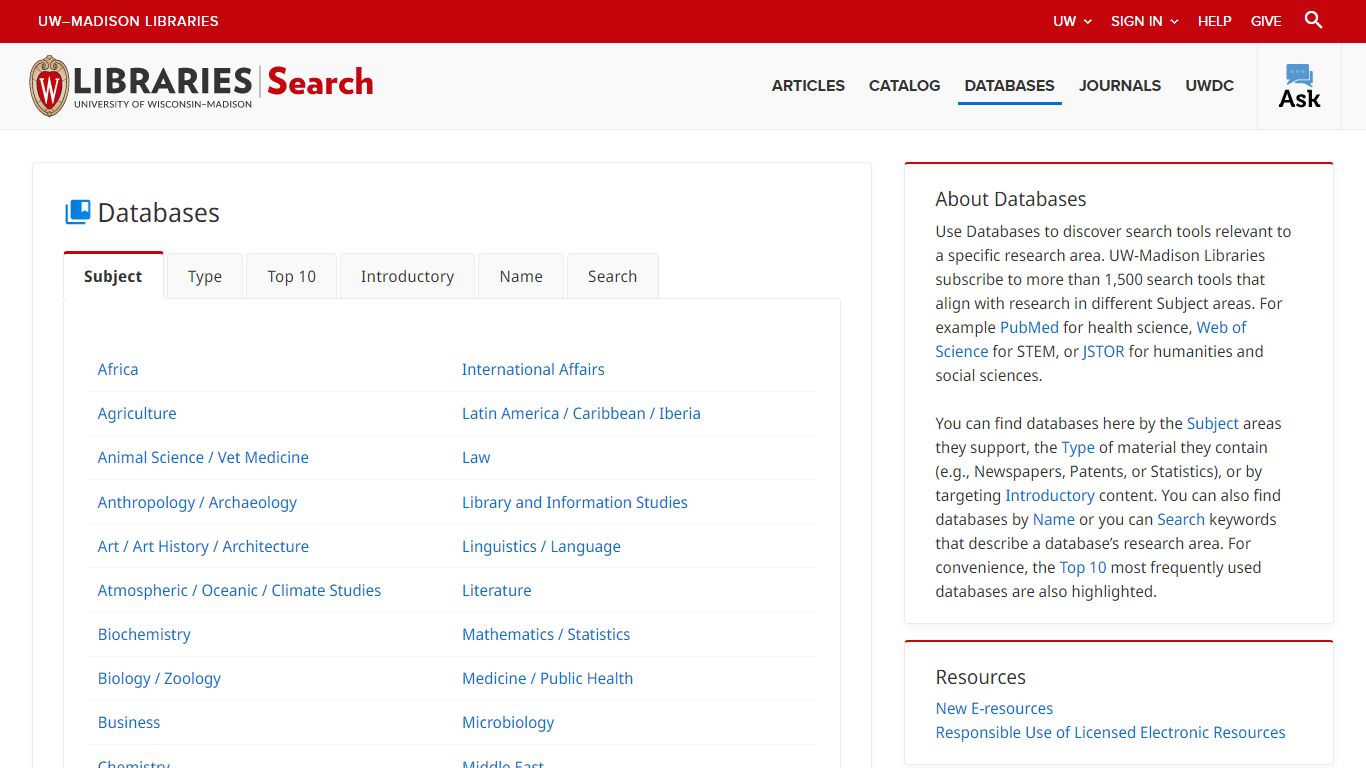This screenshot has height=768, width=1366.
Task: Open the Literature subject link
Action: [x=497, y=590]
